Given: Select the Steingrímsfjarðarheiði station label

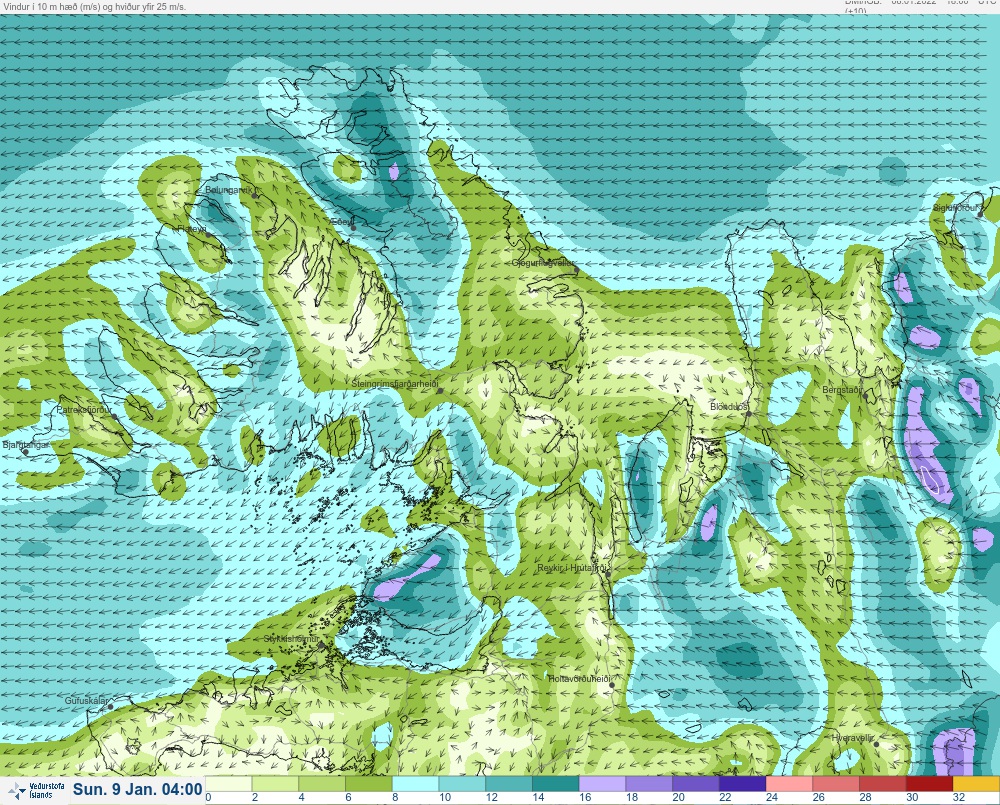Looking at the screenshot, I should [x=395, y=384].
